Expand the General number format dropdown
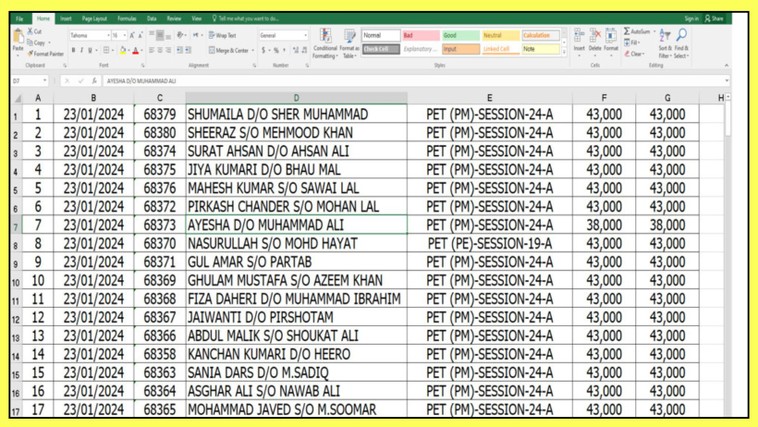This screenshot has height=427, width=758. point(306,35)
